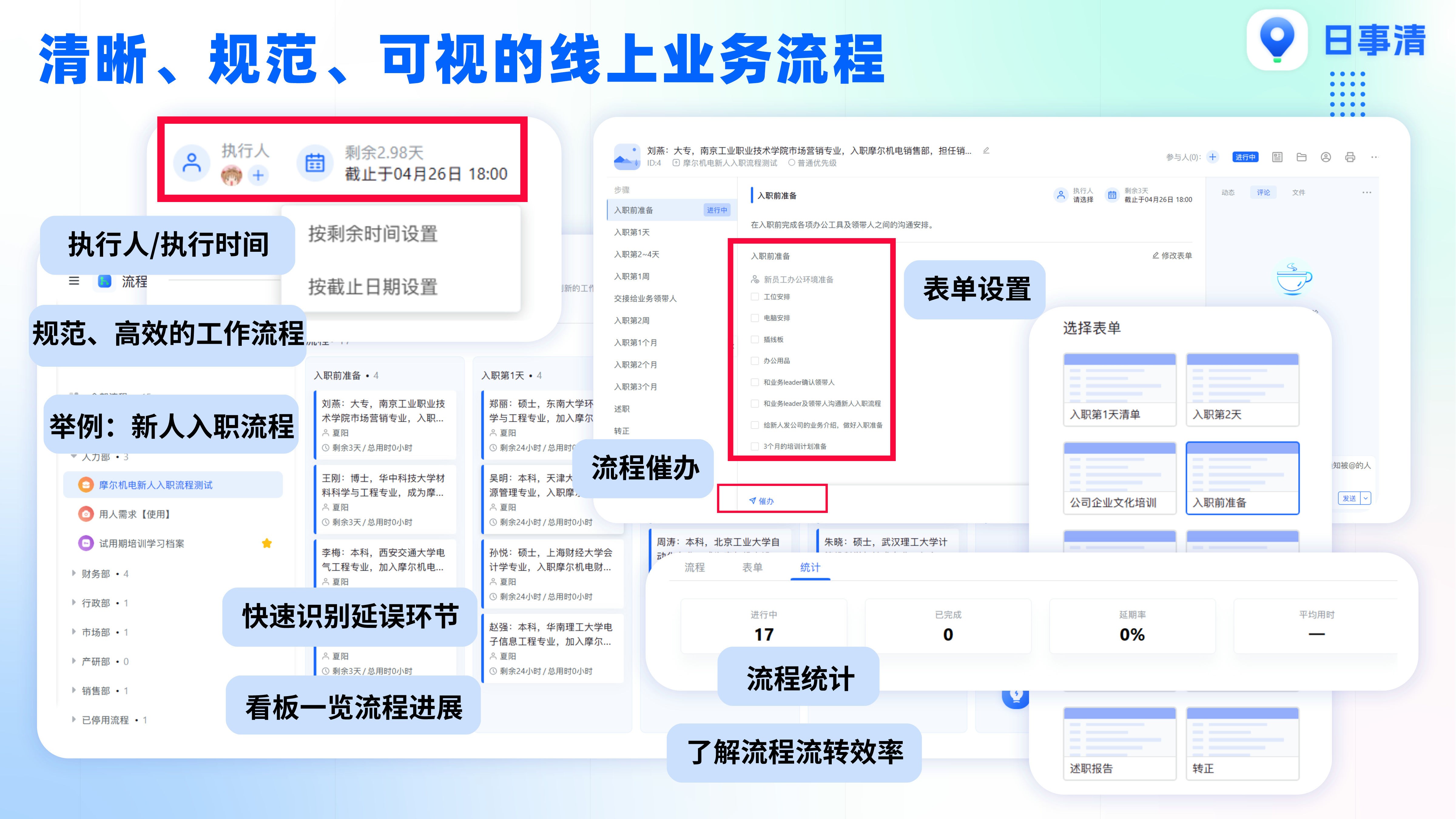Screen dimensions: 1456x819
Task: Click the small calendar icon next to 剩余3天
Action: coord(1112,195)
